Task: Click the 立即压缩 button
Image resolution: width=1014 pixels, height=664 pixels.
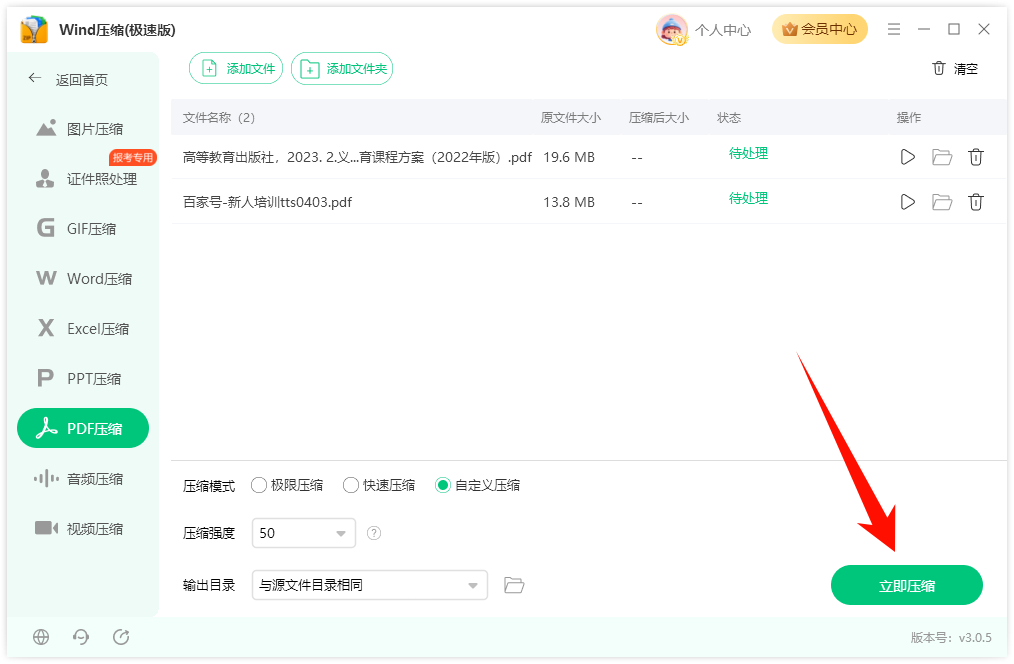Action: pyautogui.click(x=907, y=585)
